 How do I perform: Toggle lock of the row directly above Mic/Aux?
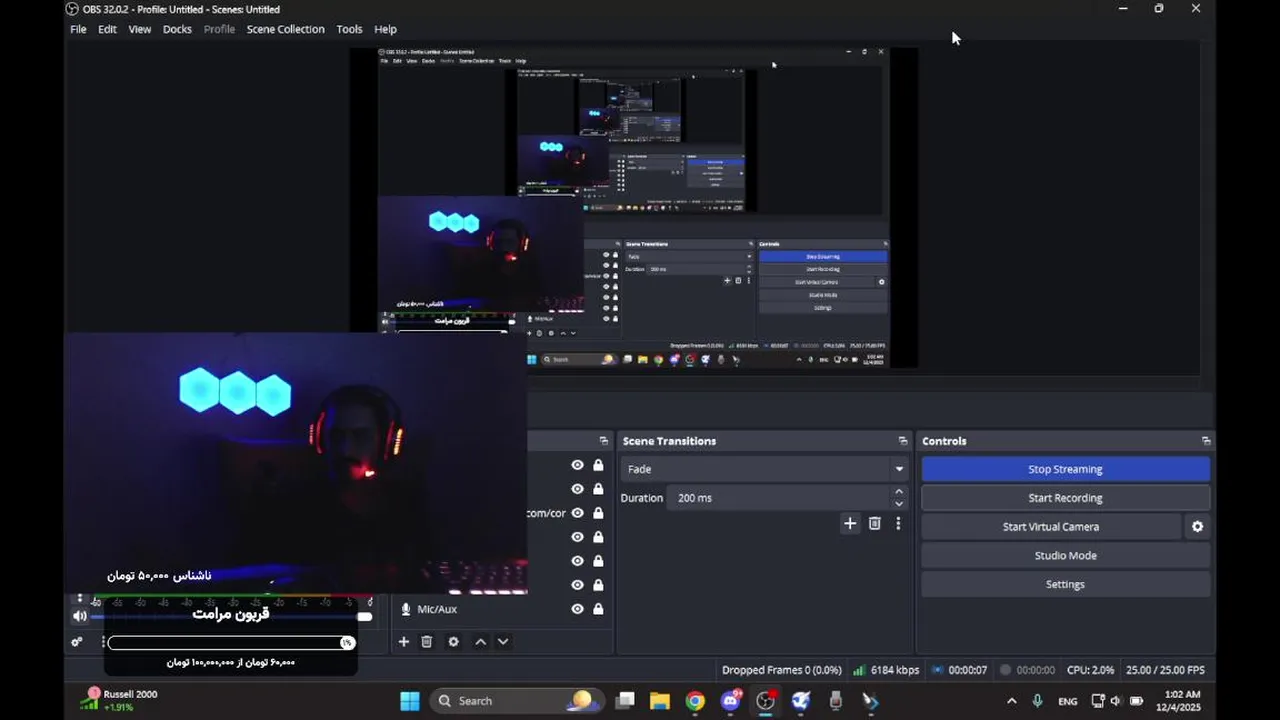point(598,585)
